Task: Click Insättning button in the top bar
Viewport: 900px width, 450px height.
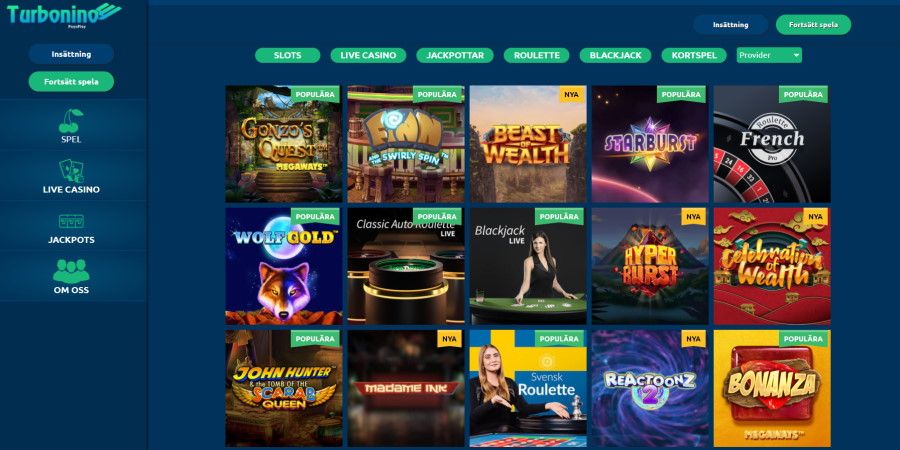Action: point(730,25)
